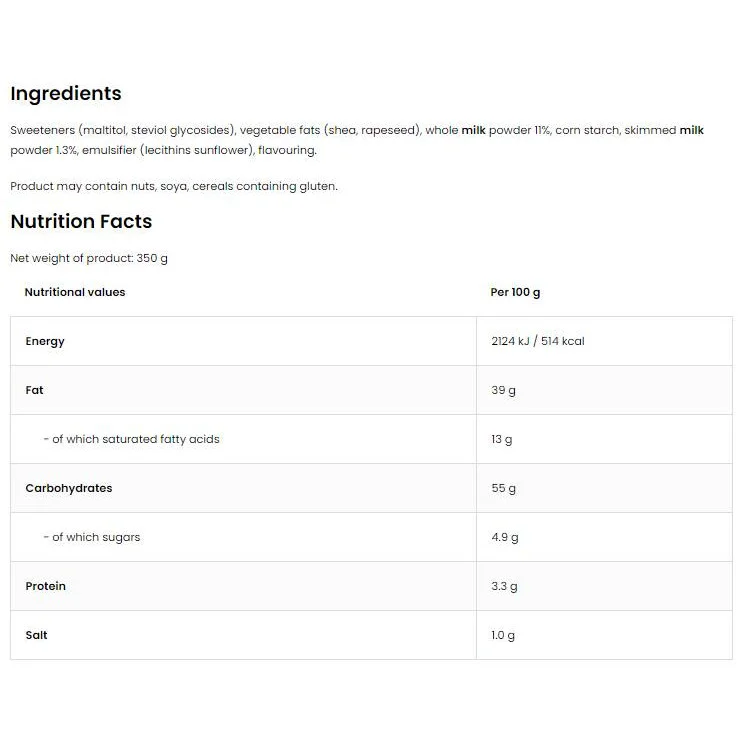The width and height of the screenshot is (741, 741).
Task: Select the Salt row label
Action: pos(36,635)
